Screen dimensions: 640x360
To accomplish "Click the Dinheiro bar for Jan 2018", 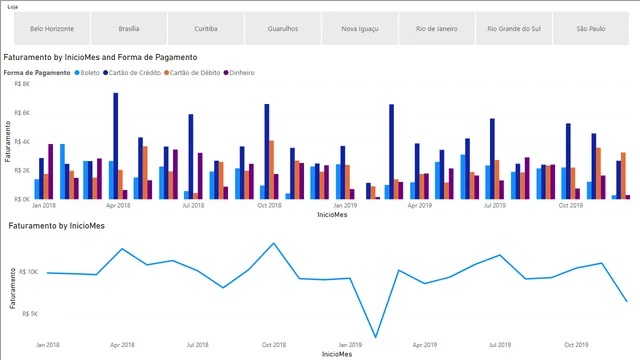I will coord(51,171).
